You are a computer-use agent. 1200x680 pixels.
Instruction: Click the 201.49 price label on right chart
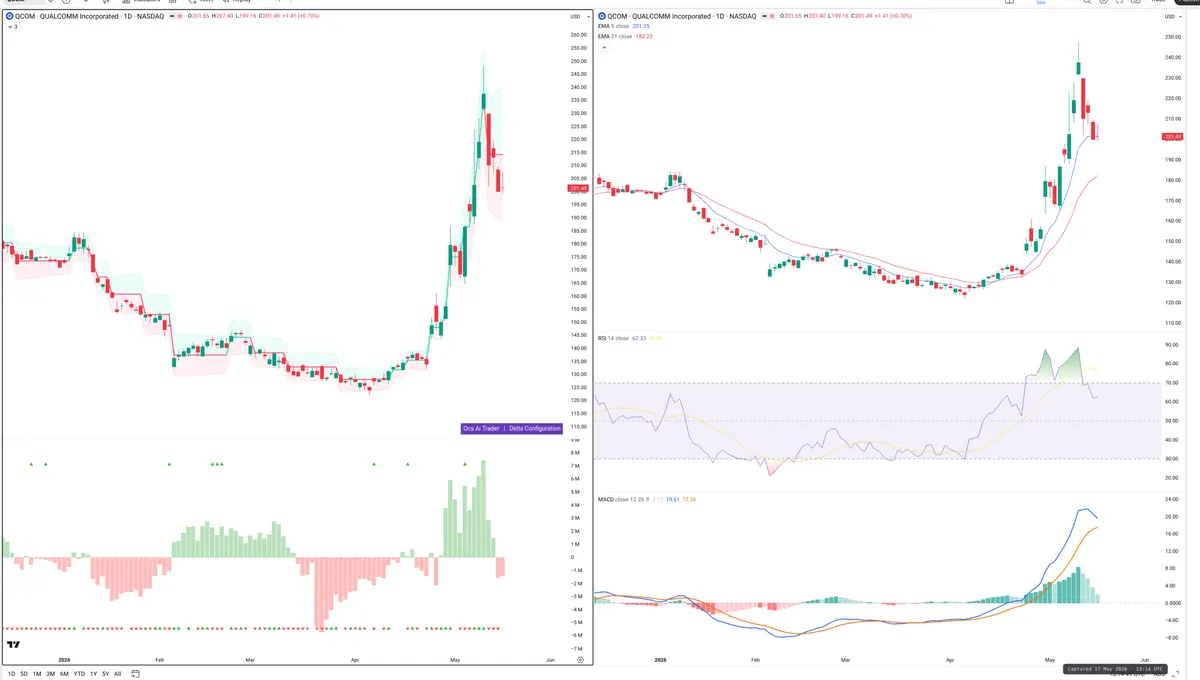click(1172, 136)
